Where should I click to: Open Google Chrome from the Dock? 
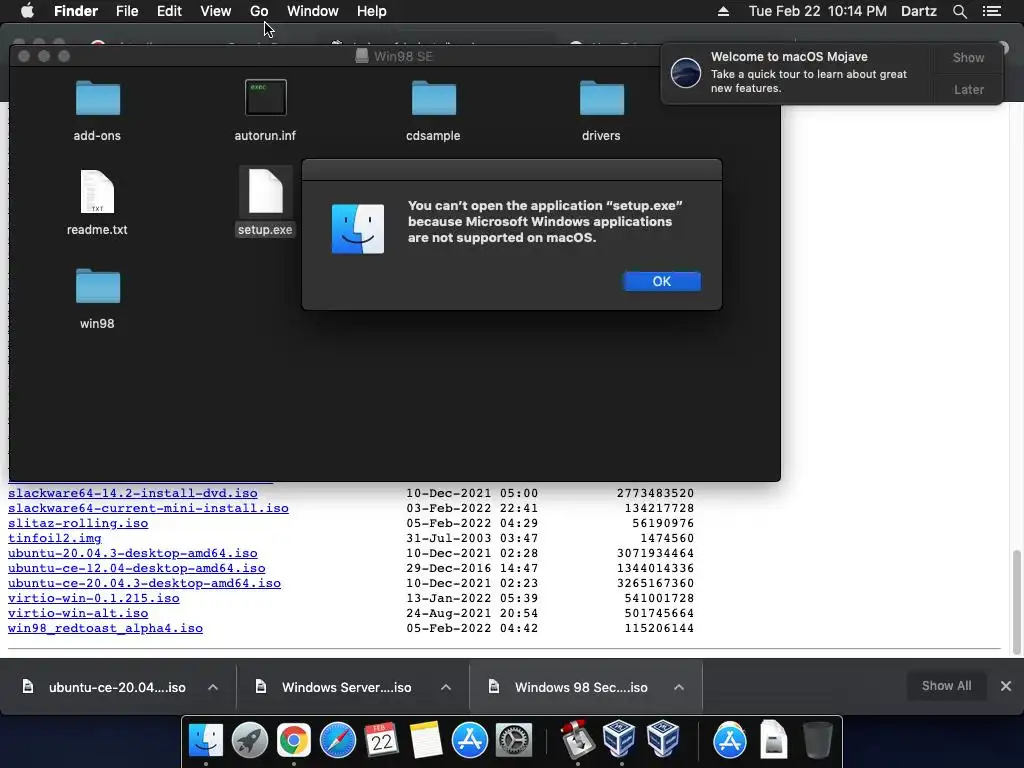point(294,740)
